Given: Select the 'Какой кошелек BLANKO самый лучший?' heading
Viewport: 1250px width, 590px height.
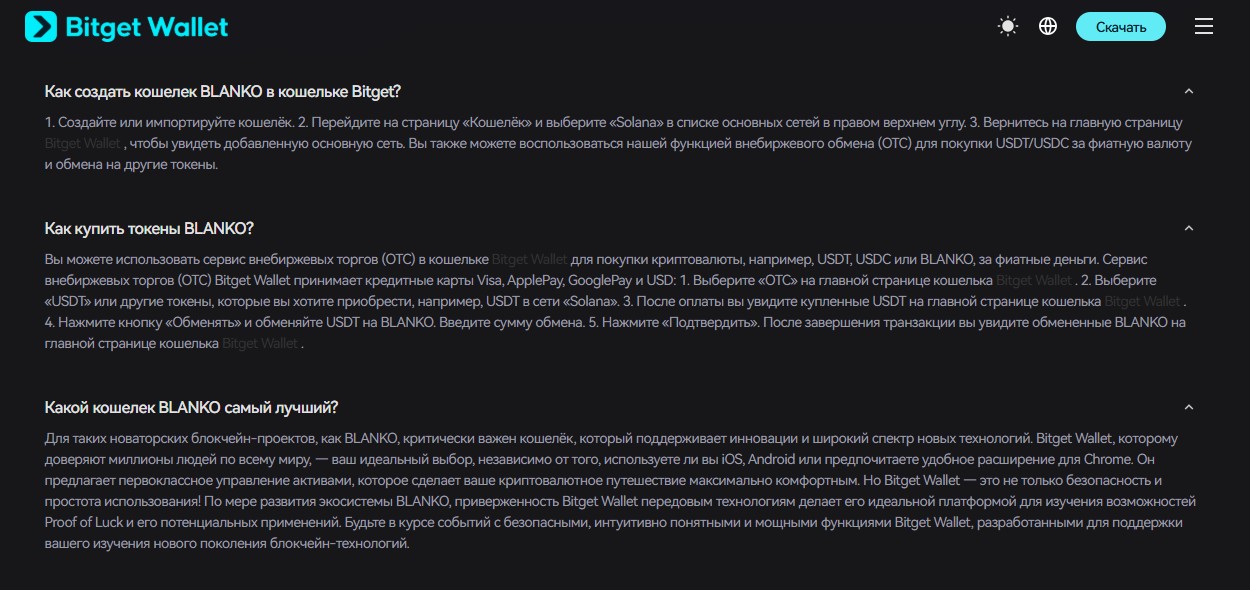Looking at the screenshot, I should point(192,408).
